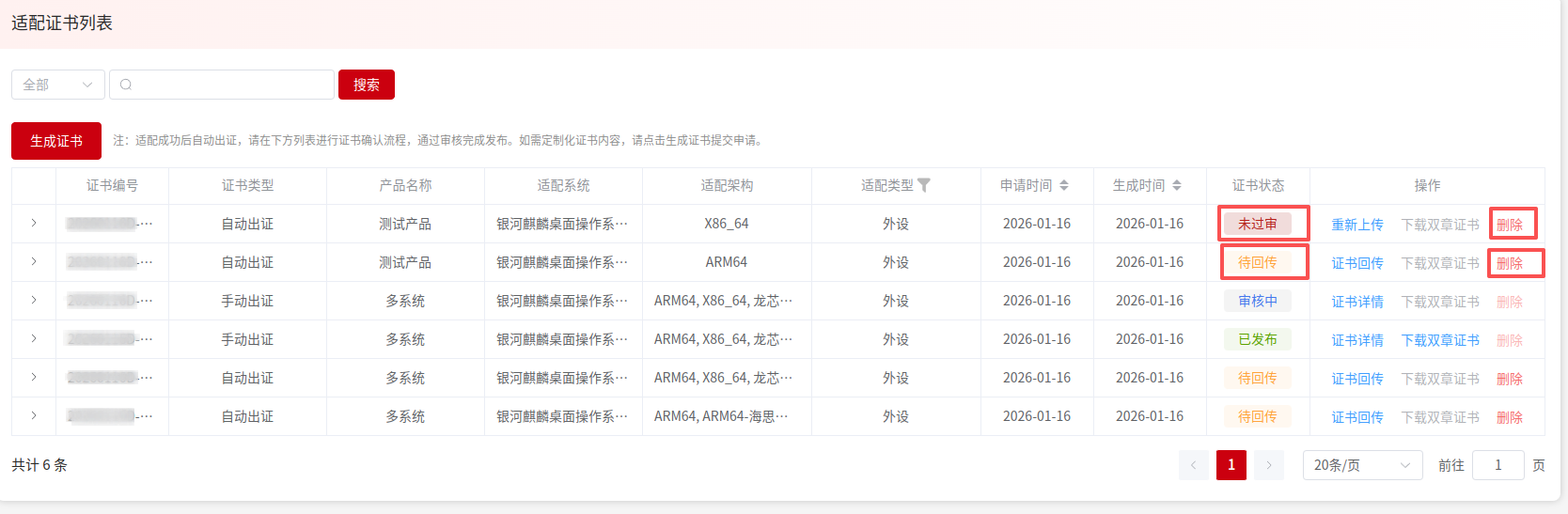This screenshot has width=1568, height=514.
Task: Open the 20条/页 page size dropdown
Action: [1361, 465]
